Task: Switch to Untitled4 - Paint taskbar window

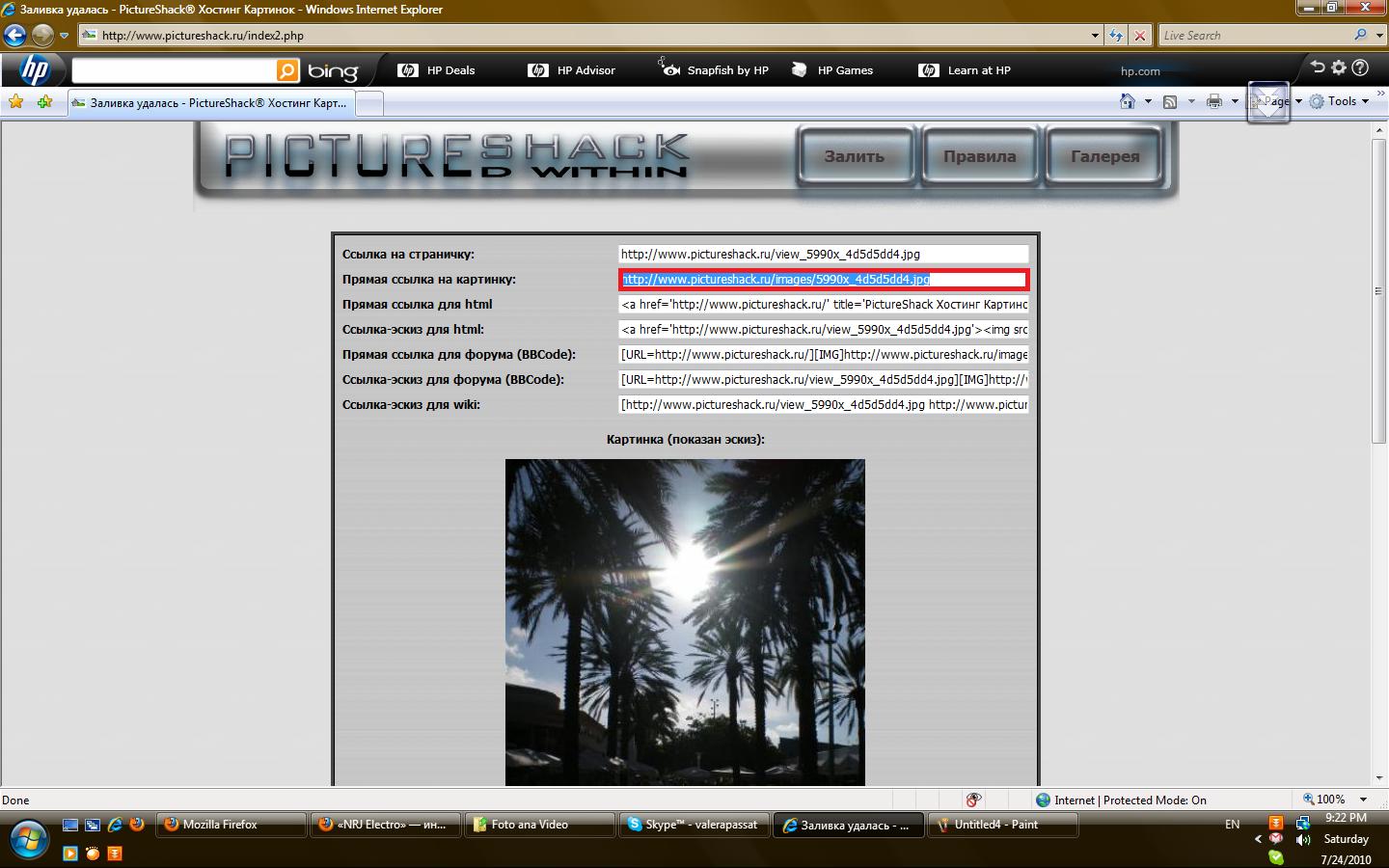Action: point(1003,825)
